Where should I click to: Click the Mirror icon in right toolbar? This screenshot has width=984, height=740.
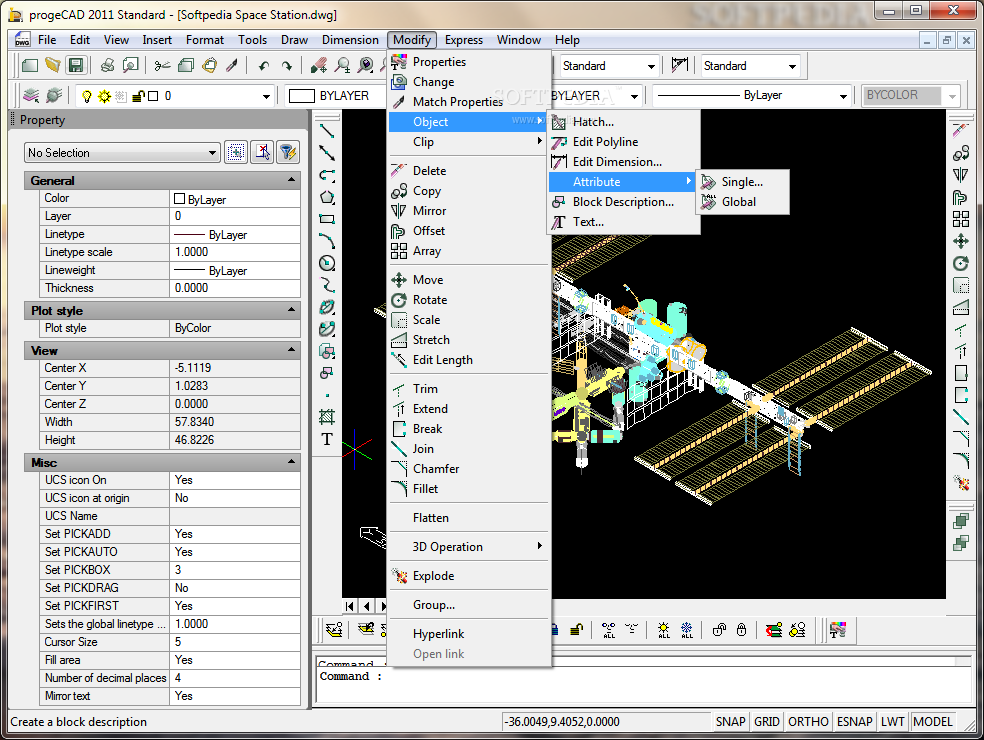(x=961, y=175)
